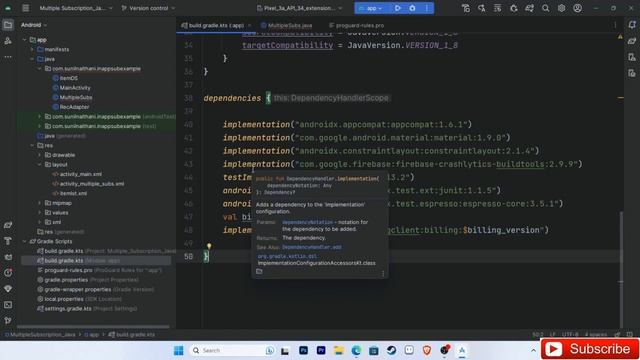Run the app with the play button
640x360 pixels.
pos(398,8)
